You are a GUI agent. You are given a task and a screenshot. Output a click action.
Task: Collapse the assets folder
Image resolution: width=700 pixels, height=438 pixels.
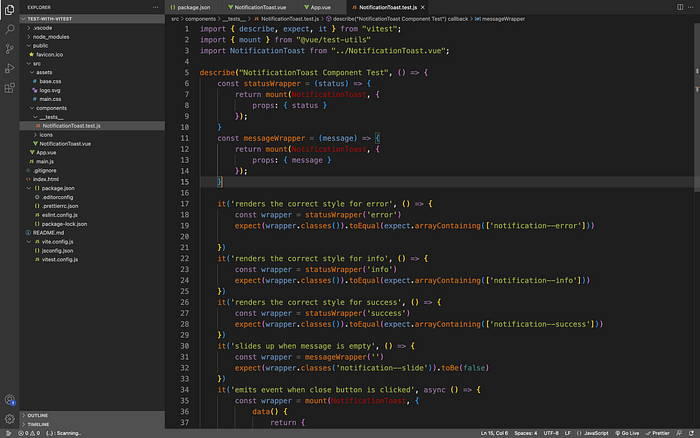point(92,72)
